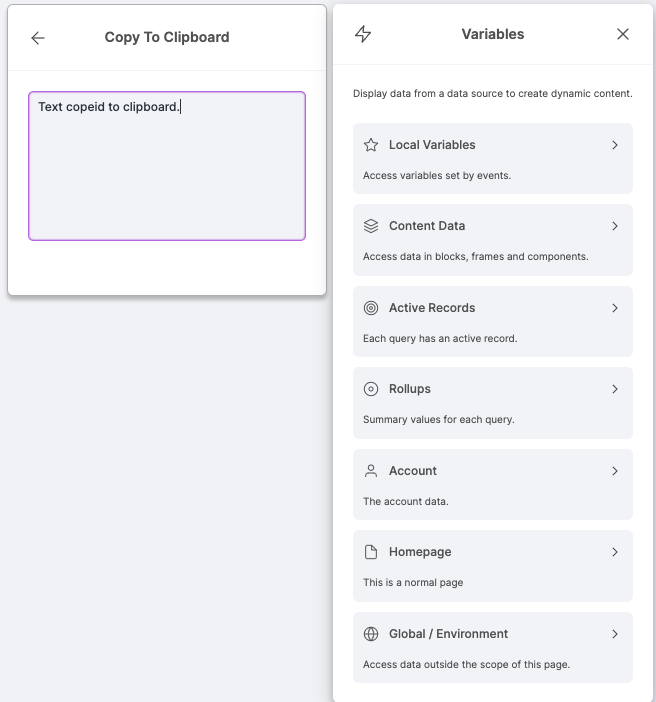Expand Local Variables chevron

[x=615, y=145]
